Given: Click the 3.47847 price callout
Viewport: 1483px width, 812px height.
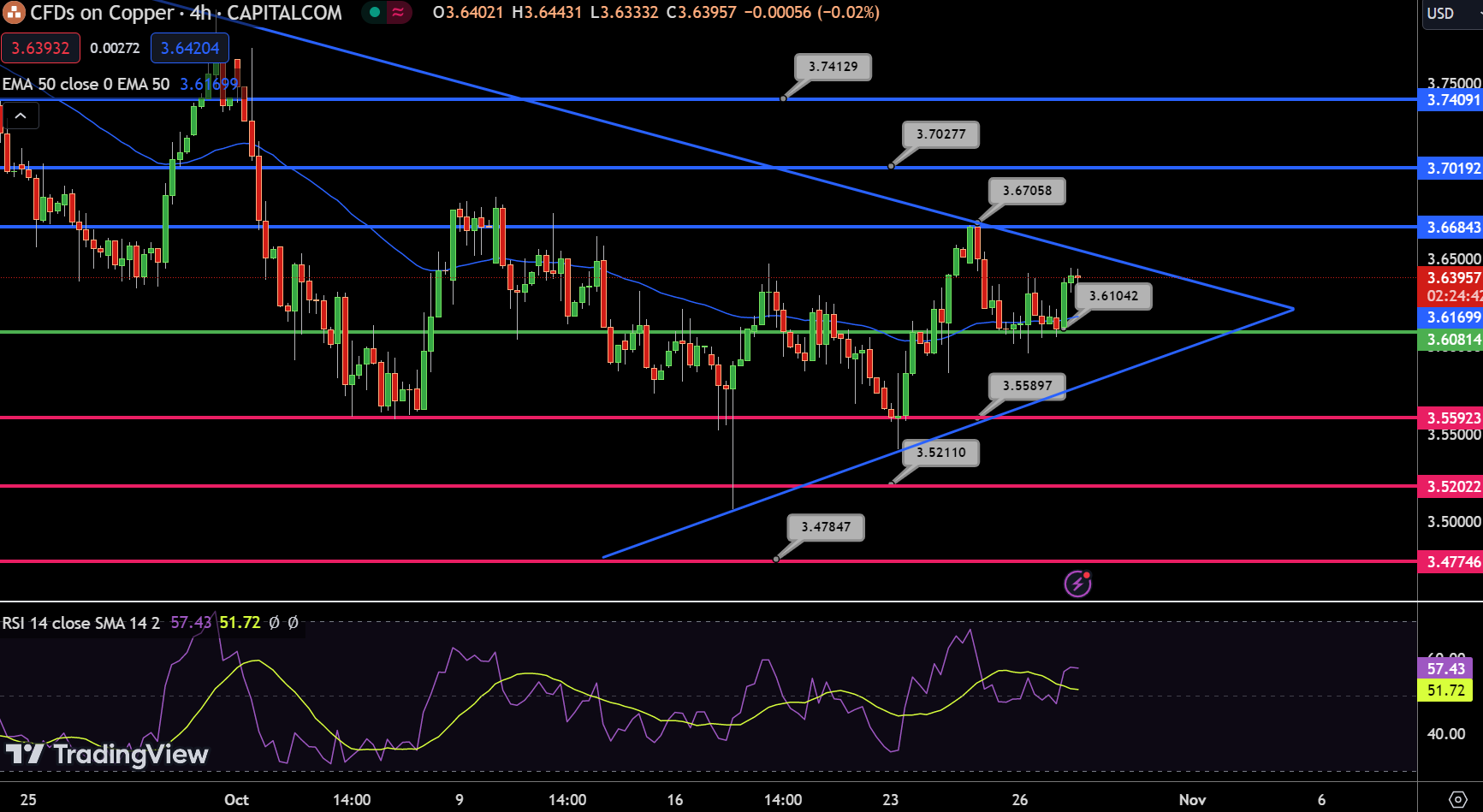Looking at the screenshot, I should tap(826, 527).
